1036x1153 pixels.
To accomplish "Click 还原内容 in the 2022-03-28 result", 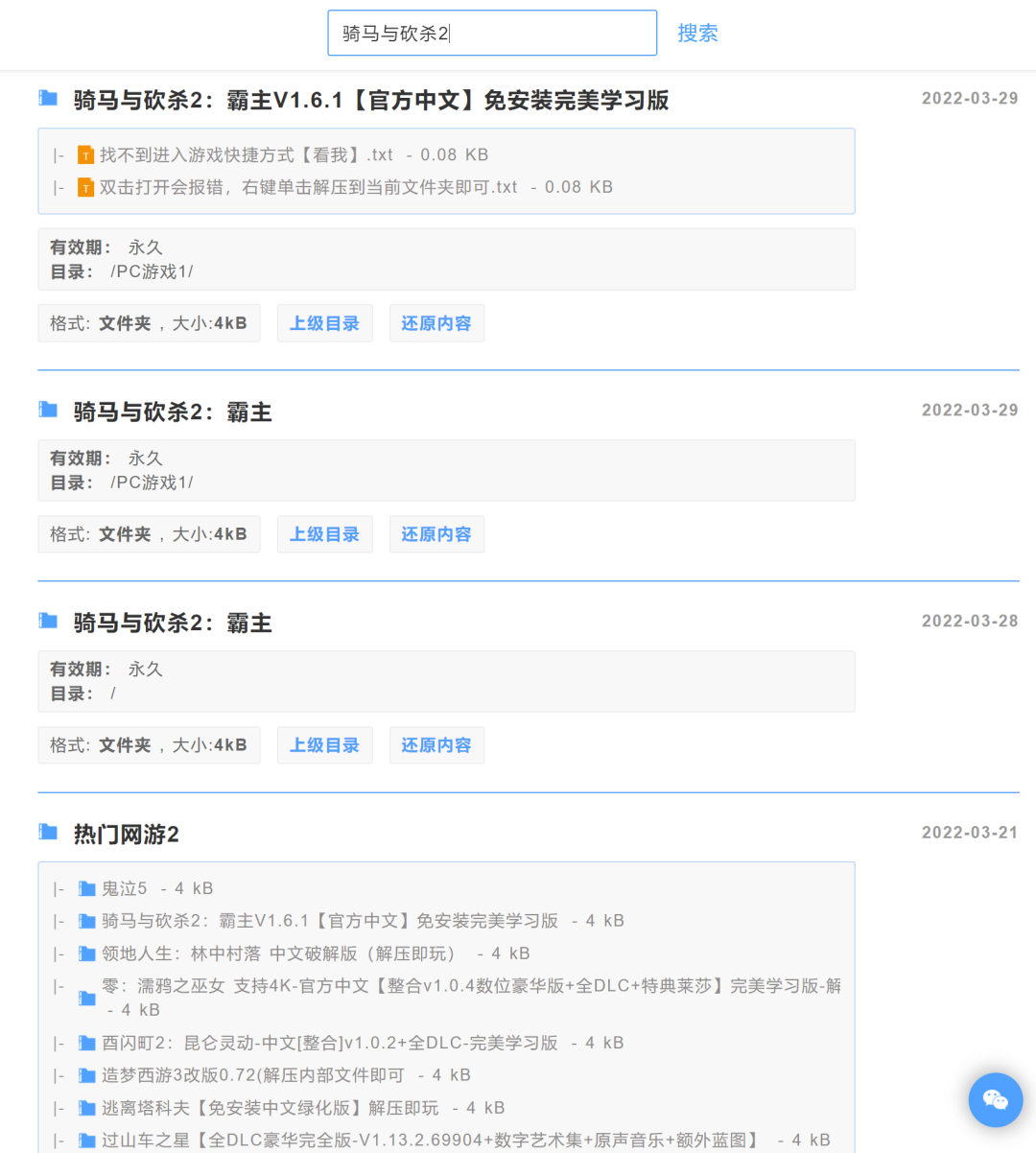I will tap(436, 745).
